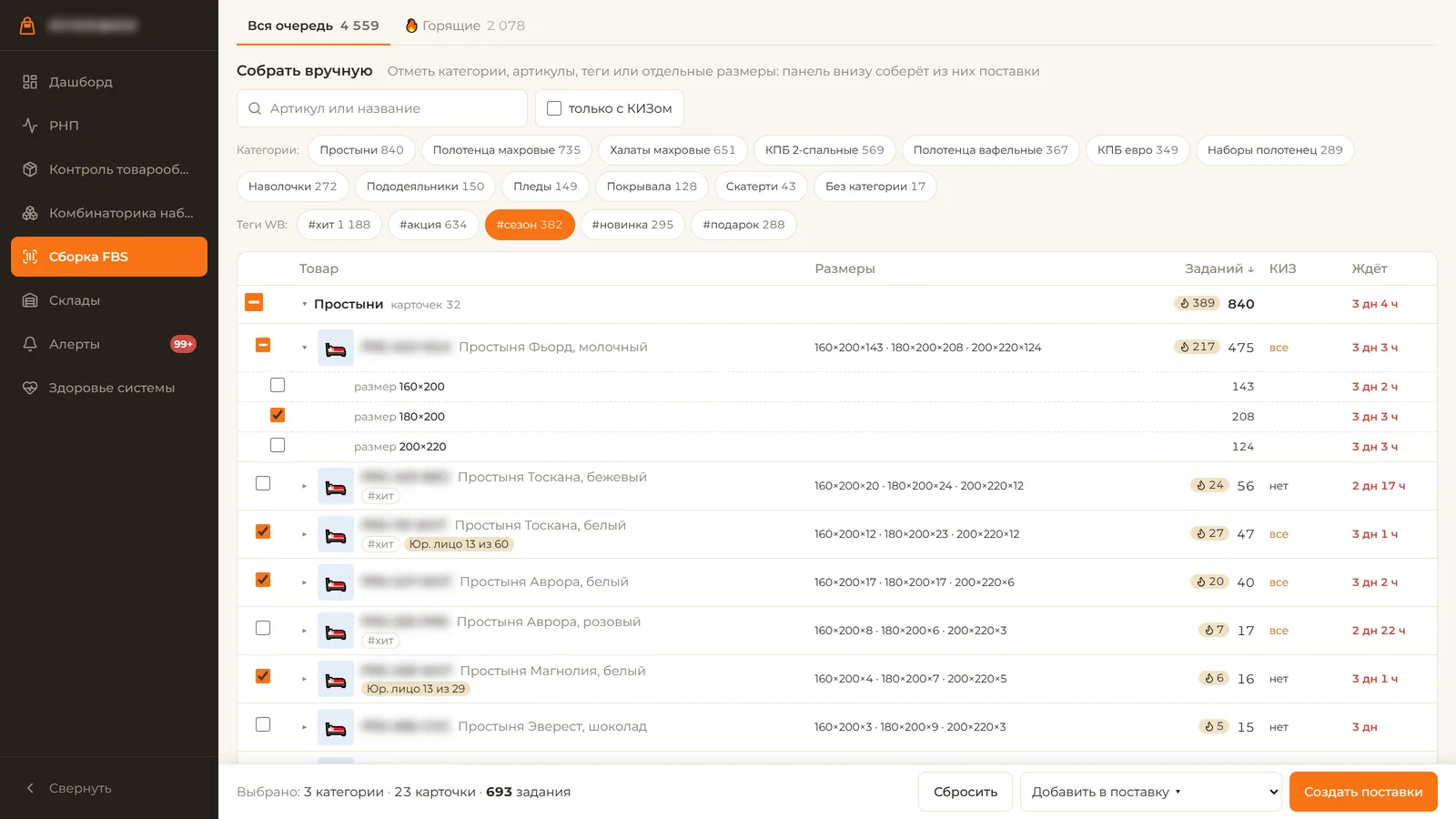Open the Контроль товарооборота box icon
This screenshot has width=1456, height=819.
click(x=30, y=169)
